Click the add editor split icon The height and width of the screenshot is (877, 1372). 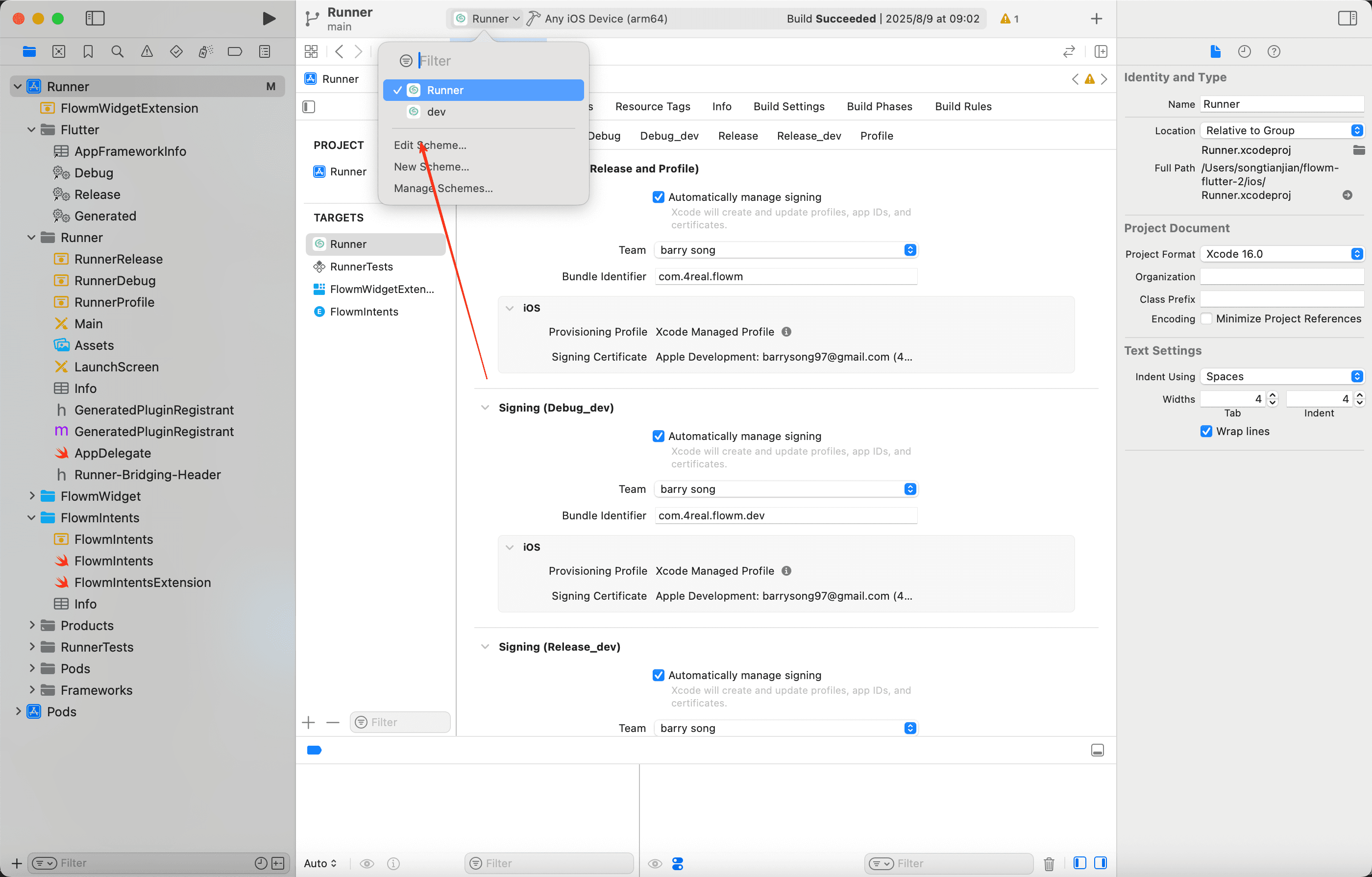[x=1101, y=52]
